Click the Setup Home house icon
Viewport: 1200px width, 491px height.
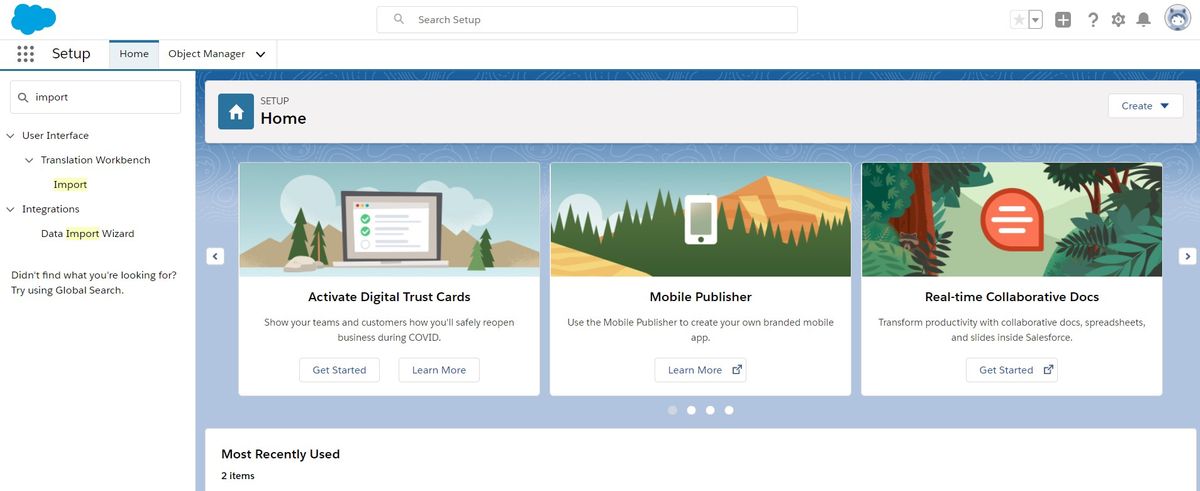(x=236, y=112)
